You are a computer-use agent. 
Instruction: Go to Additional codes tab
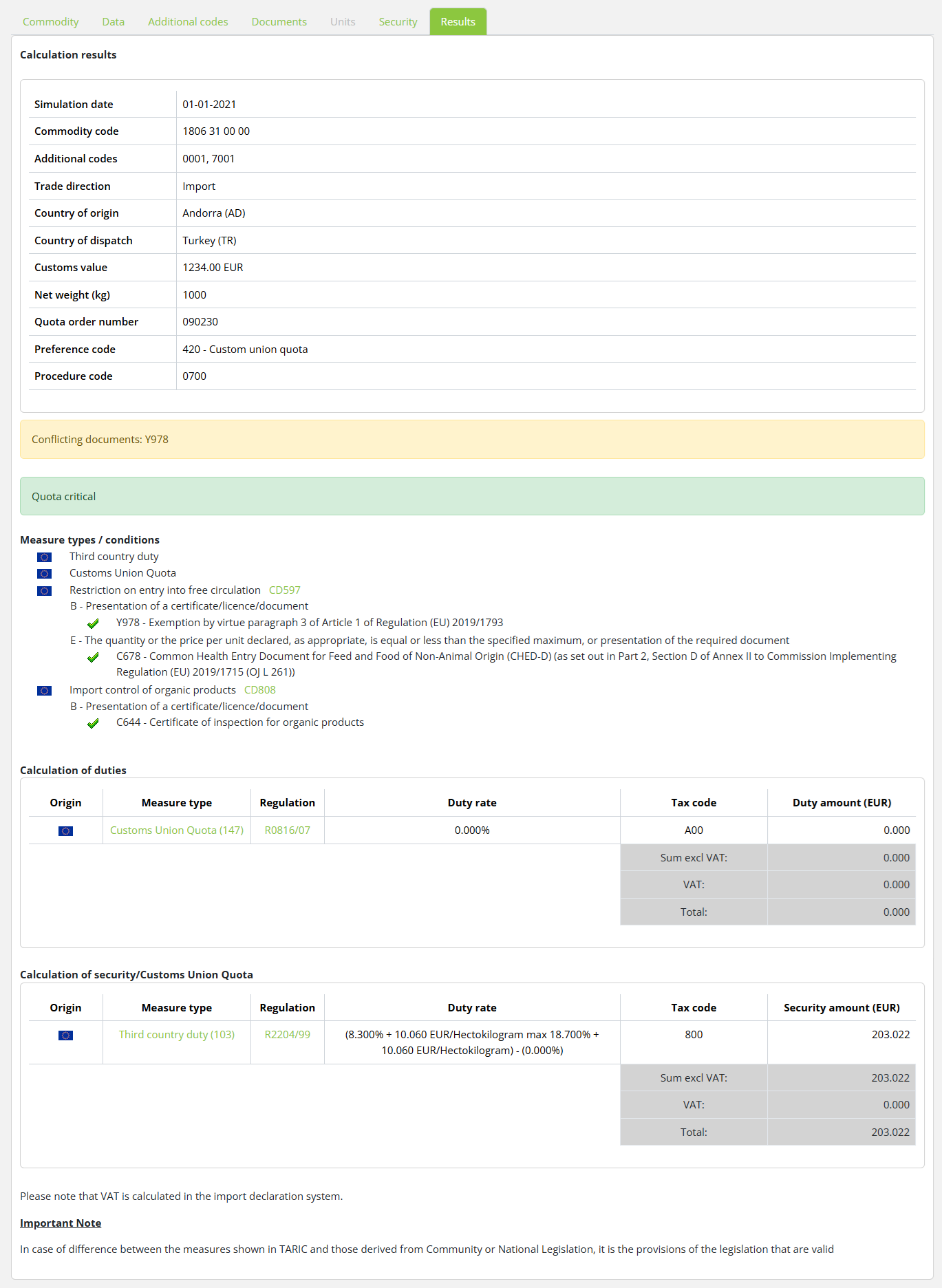188,22
